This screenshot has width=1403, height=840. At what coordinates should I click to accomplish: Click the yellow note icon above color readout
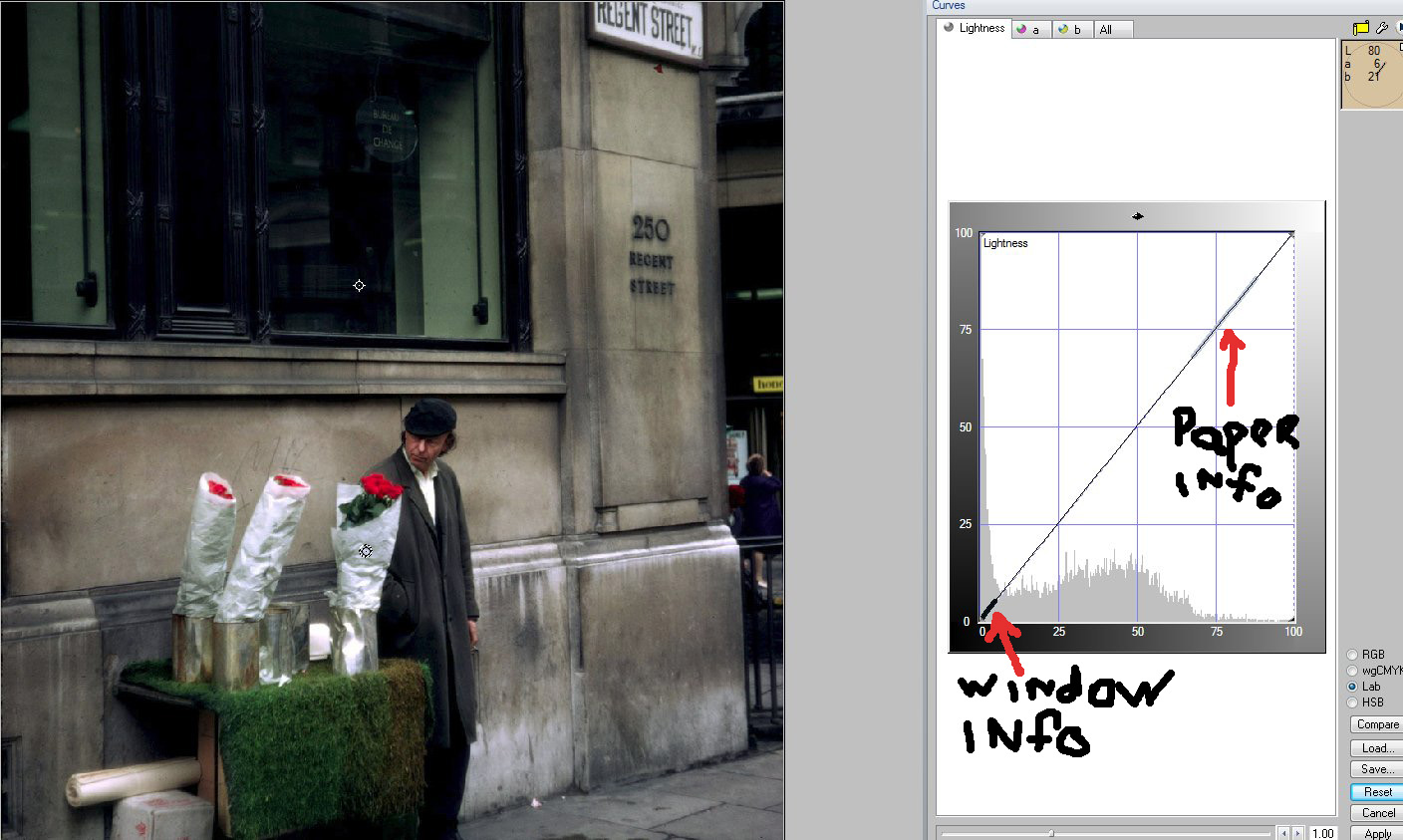tap(1361, 28)
